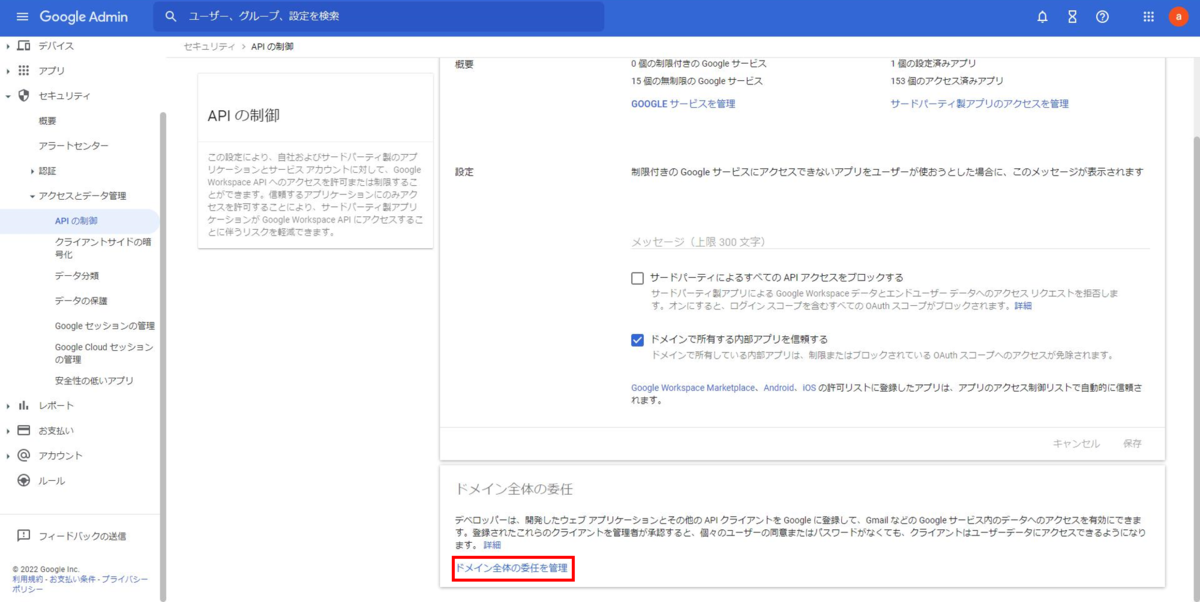Open ドメイン全体の委任を管理 link
1200x602 pixels.
click(513, 569)
